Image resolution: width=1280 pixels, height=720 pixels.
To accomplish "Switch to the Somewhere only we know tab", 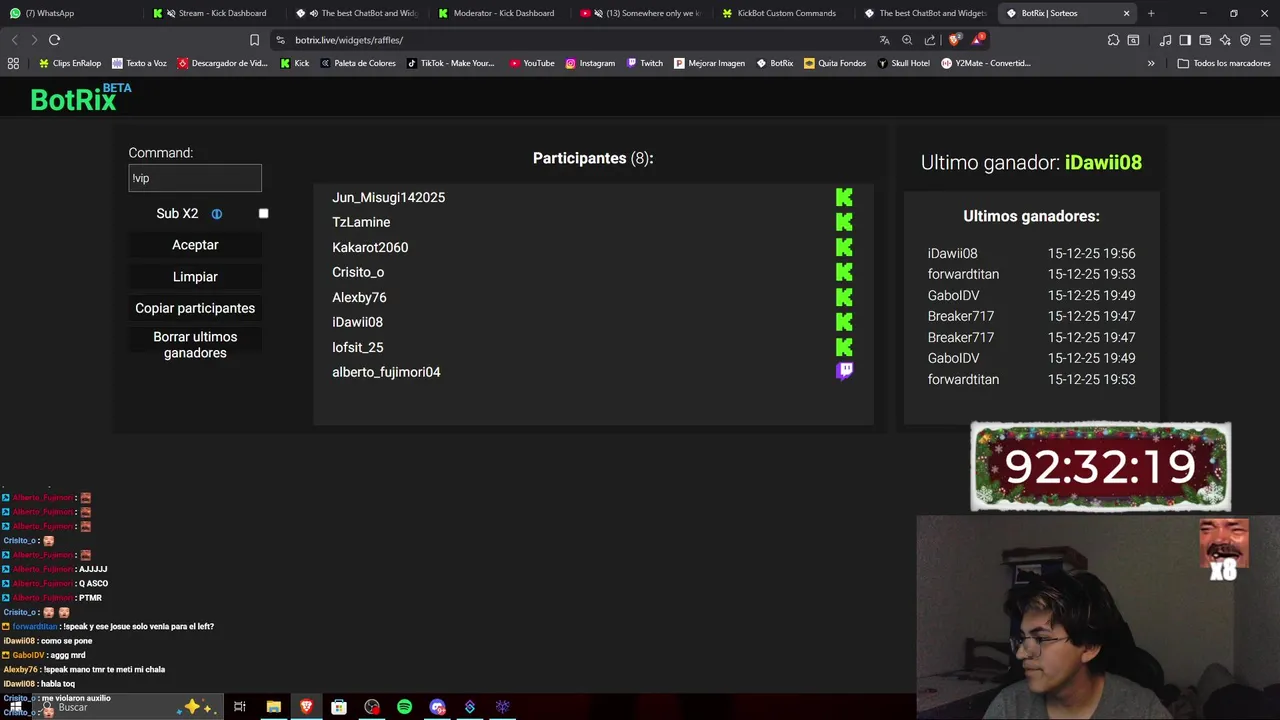I will coord(642,13).
